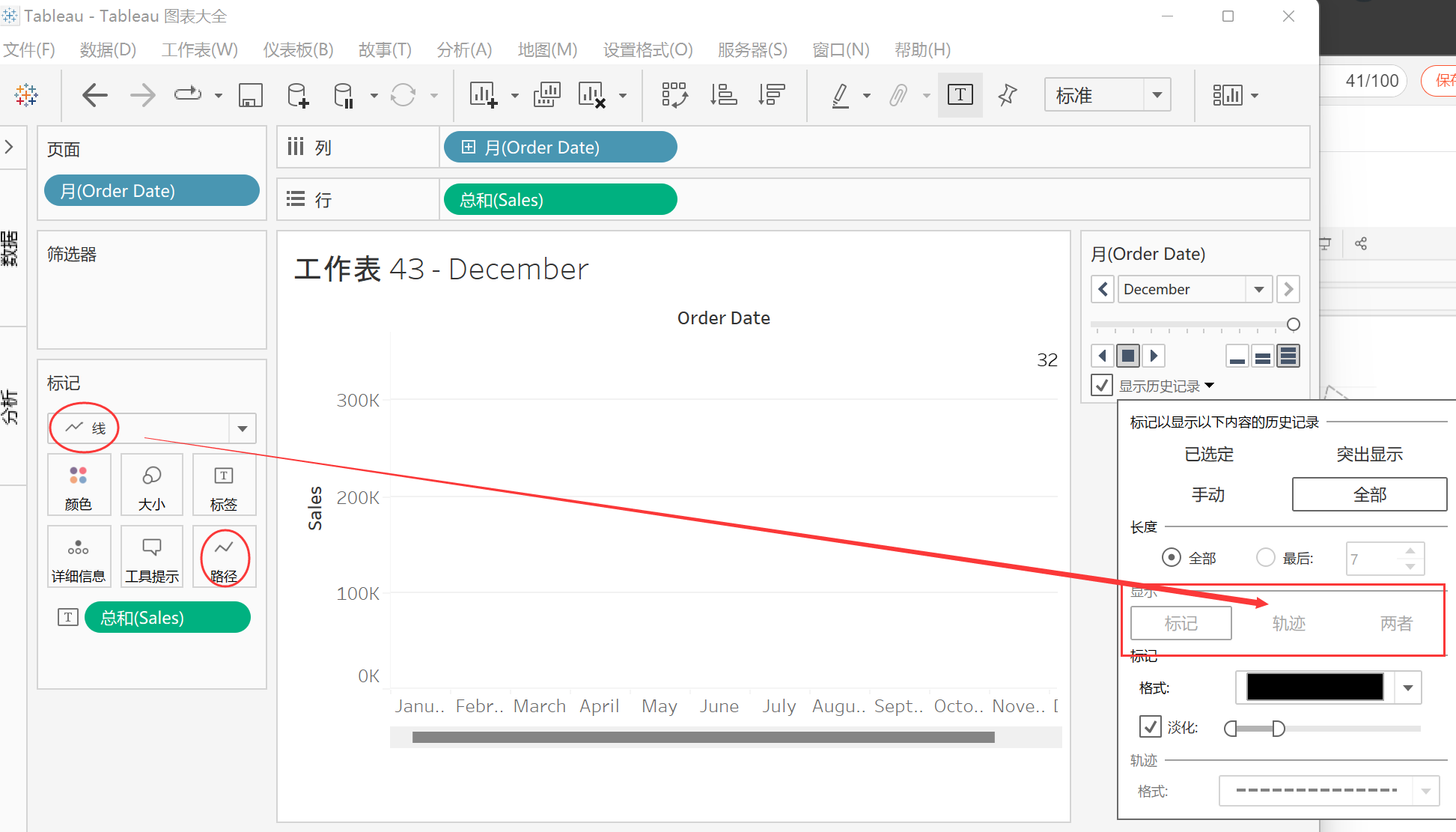Click the add data source icon
Image resolution: width=1456 pixels, height=832 pixels.
coord(300,94)
